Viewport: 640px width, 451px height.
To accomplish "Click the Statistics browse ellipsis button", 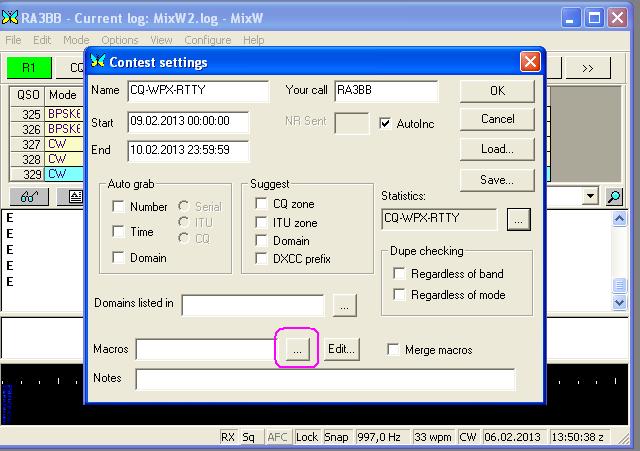I will point(517,220).
